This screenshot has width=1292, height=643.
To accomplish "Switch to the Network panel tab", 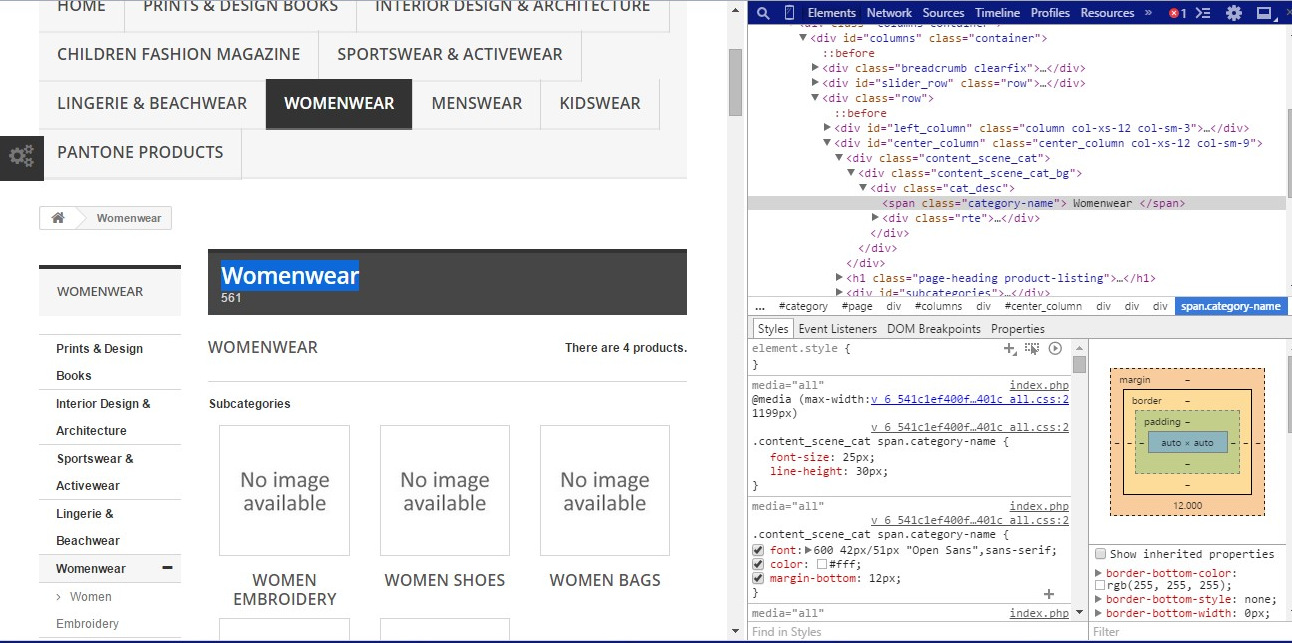I will pos(889,13).
